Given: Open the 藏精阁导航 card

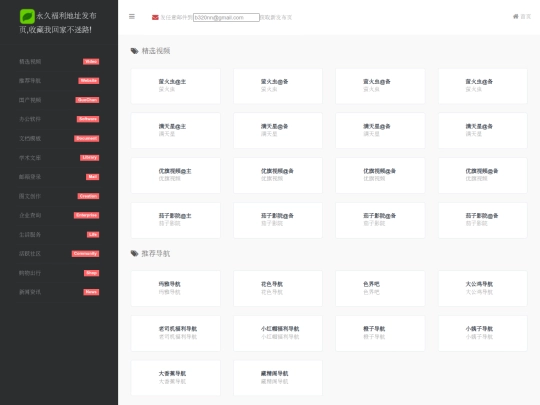Looking at the screenshot, I should 278,378.
